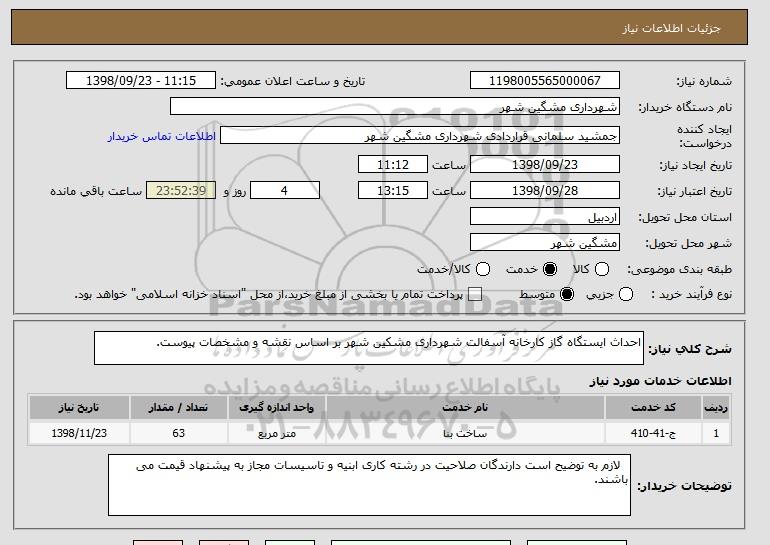Image resolution: width=770 pixels, height=545 pixels.
Task: Click the delivery city field مشگین شهر
Action: click(545, 243)
